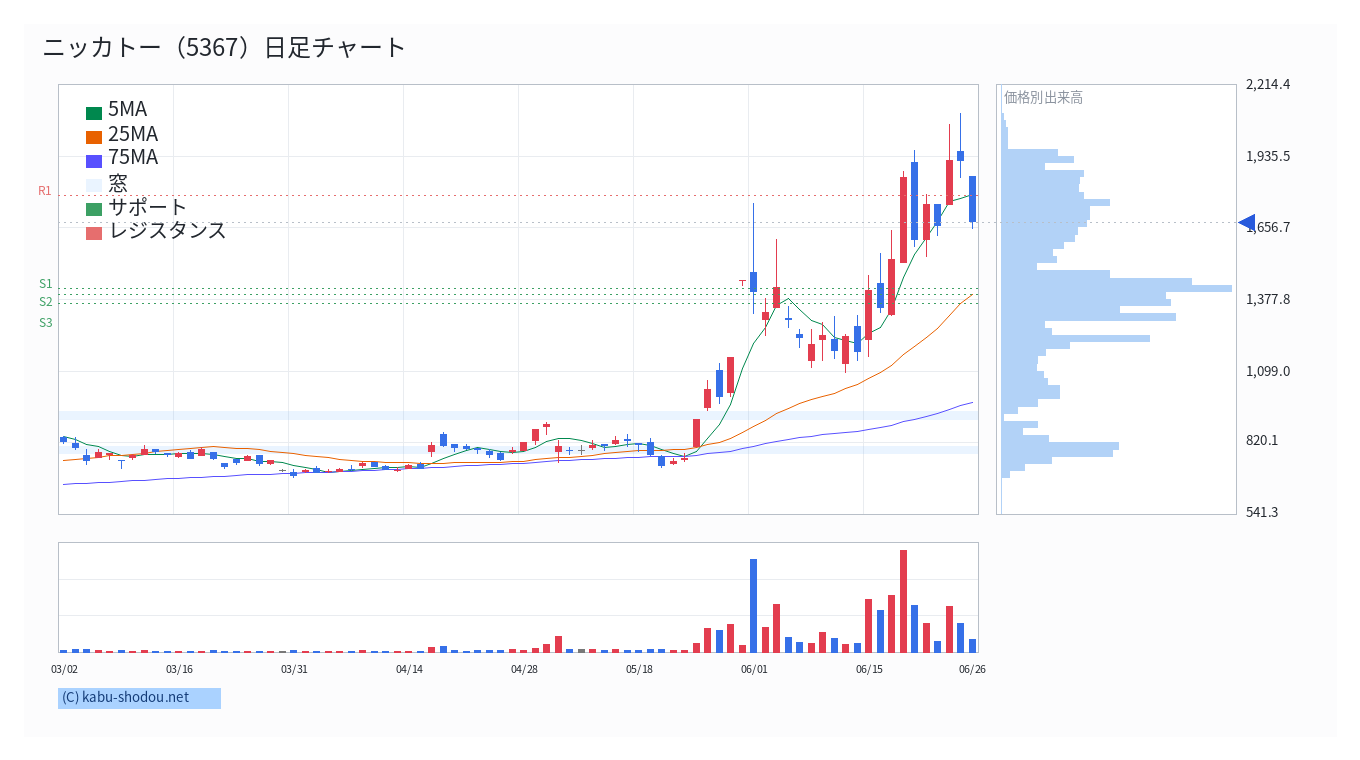Click the 03/02 date axis label
This screenshot has width=1360, height=760.
[x=64, y=670]
